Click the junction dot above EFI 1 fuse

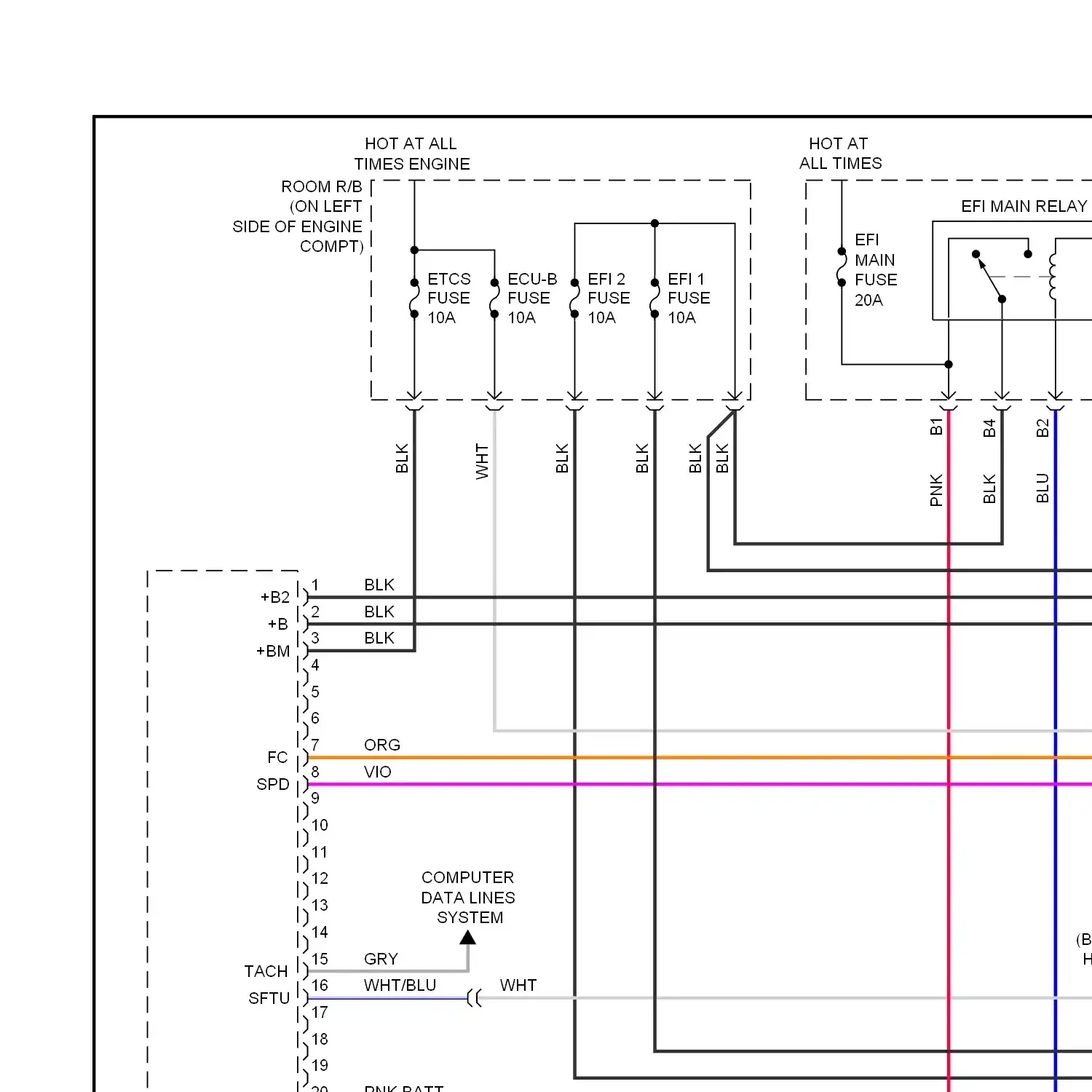click(x=654, y=223)
